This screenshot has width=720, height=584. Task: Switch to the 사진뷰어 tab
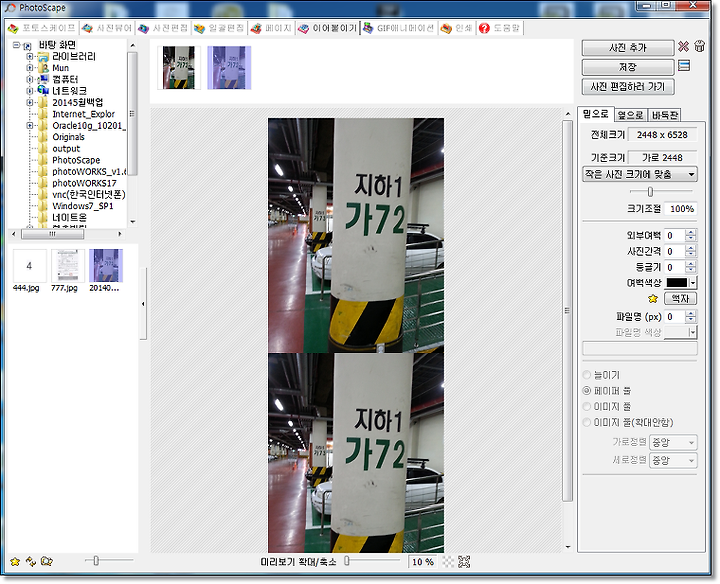pos(107,28)
